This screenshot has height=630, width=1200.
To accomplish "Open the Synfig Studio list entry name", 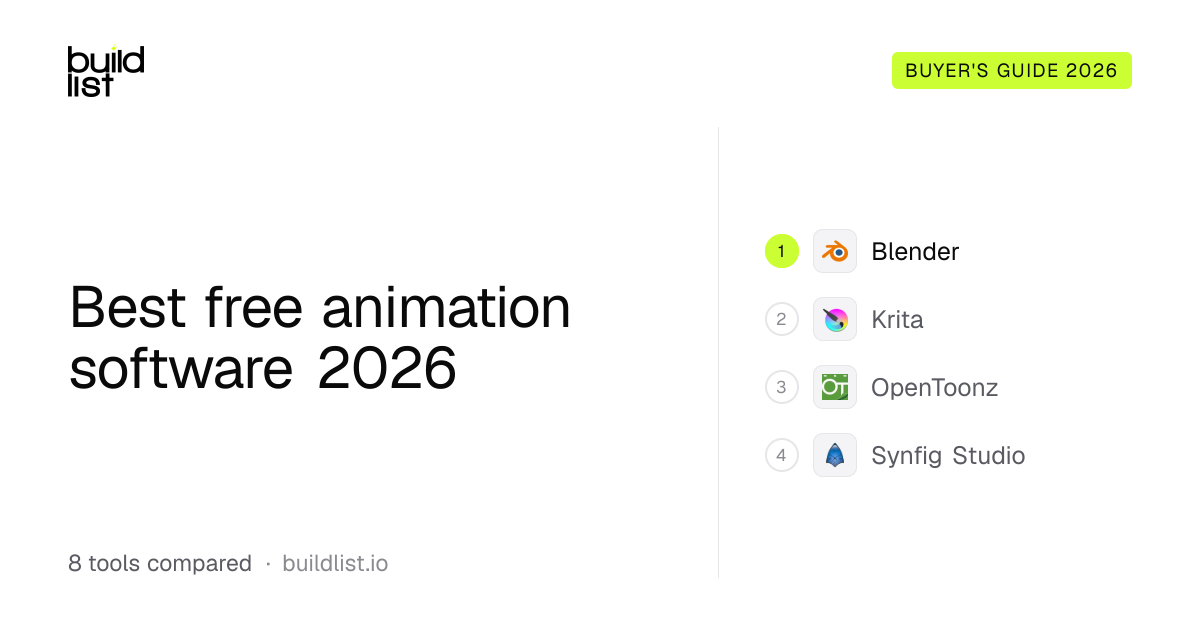I will tap(948, 455).
